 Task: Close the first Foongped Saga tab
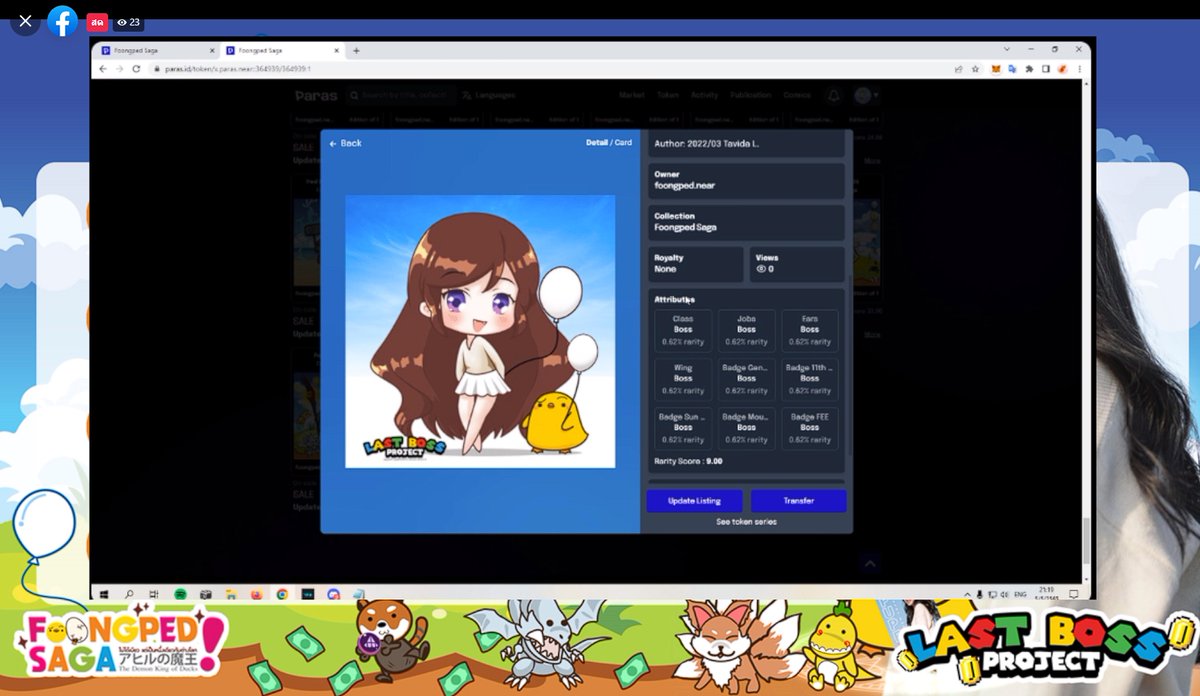coord(211,50)
